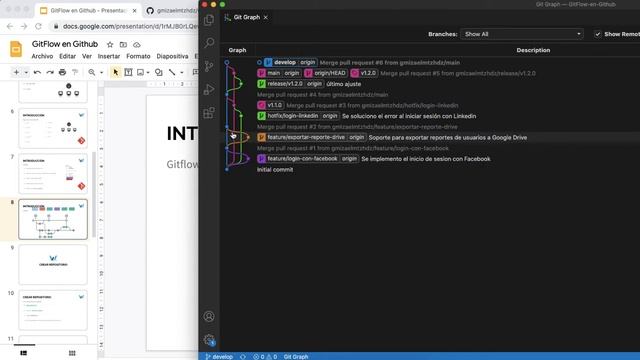This screenshot has width=640, height=360.
Task: Open Extensions view in VS Code sidebar
Action: (x=209, y=113)
